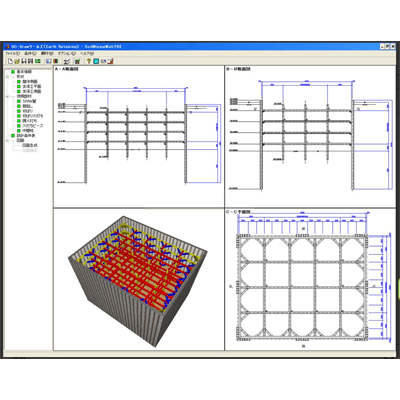
Task: Collapse the 使用部材 tree node
Action: click(8, 96)
